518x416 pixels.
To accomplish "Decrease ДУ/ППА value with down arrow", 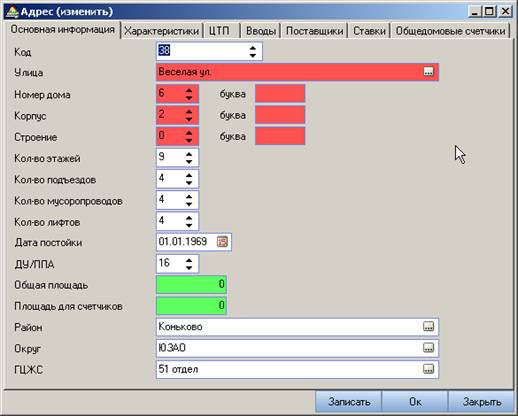I will pos(189,267).
